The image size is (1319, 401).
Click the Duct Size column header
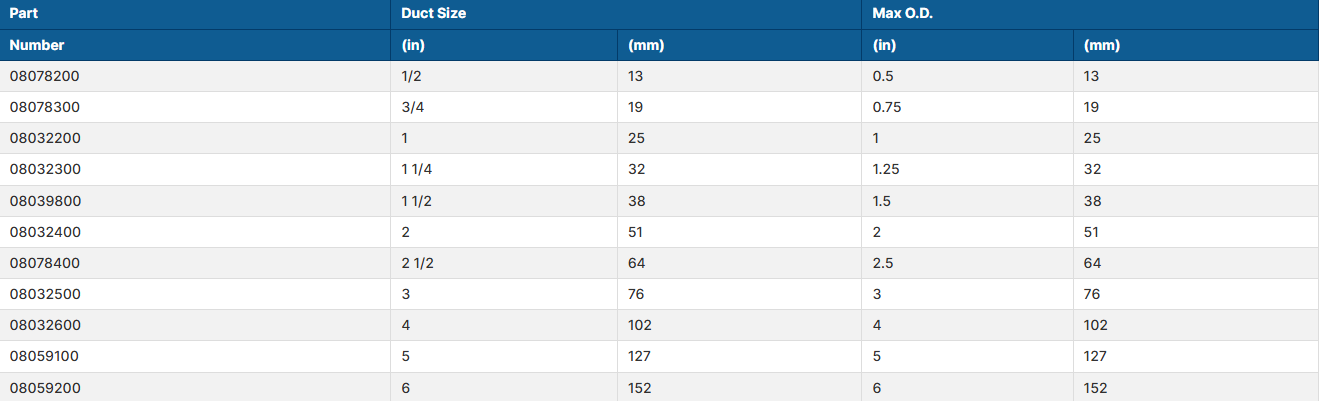[x=433, y=14]
